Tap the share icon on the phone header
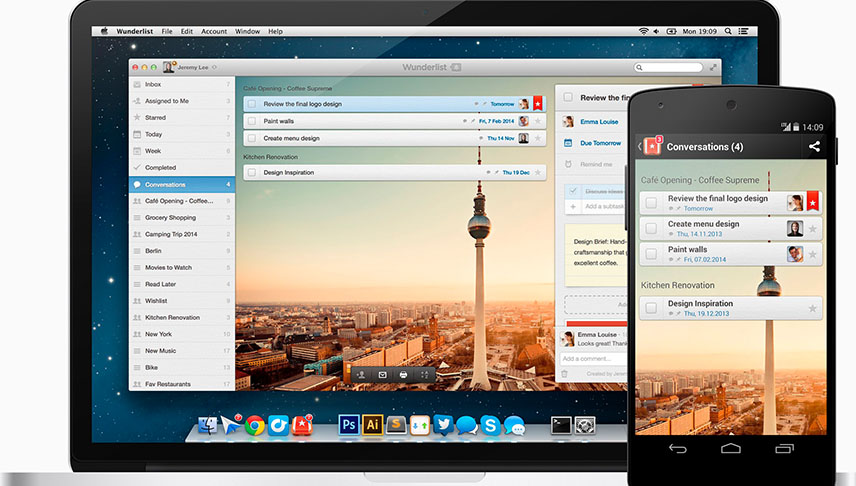 pyautogui.click(x=814, y=147)
